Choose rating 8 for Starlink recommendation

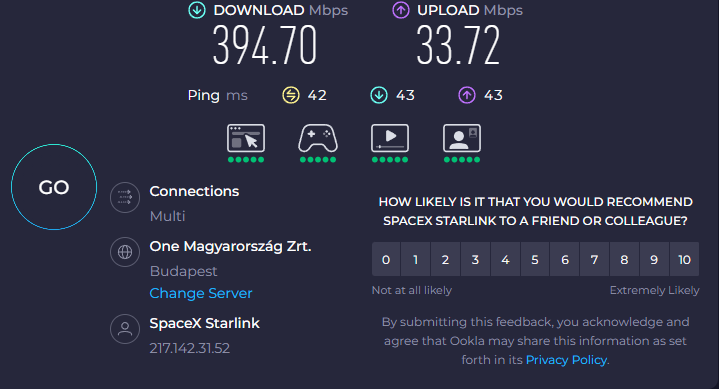624,260
